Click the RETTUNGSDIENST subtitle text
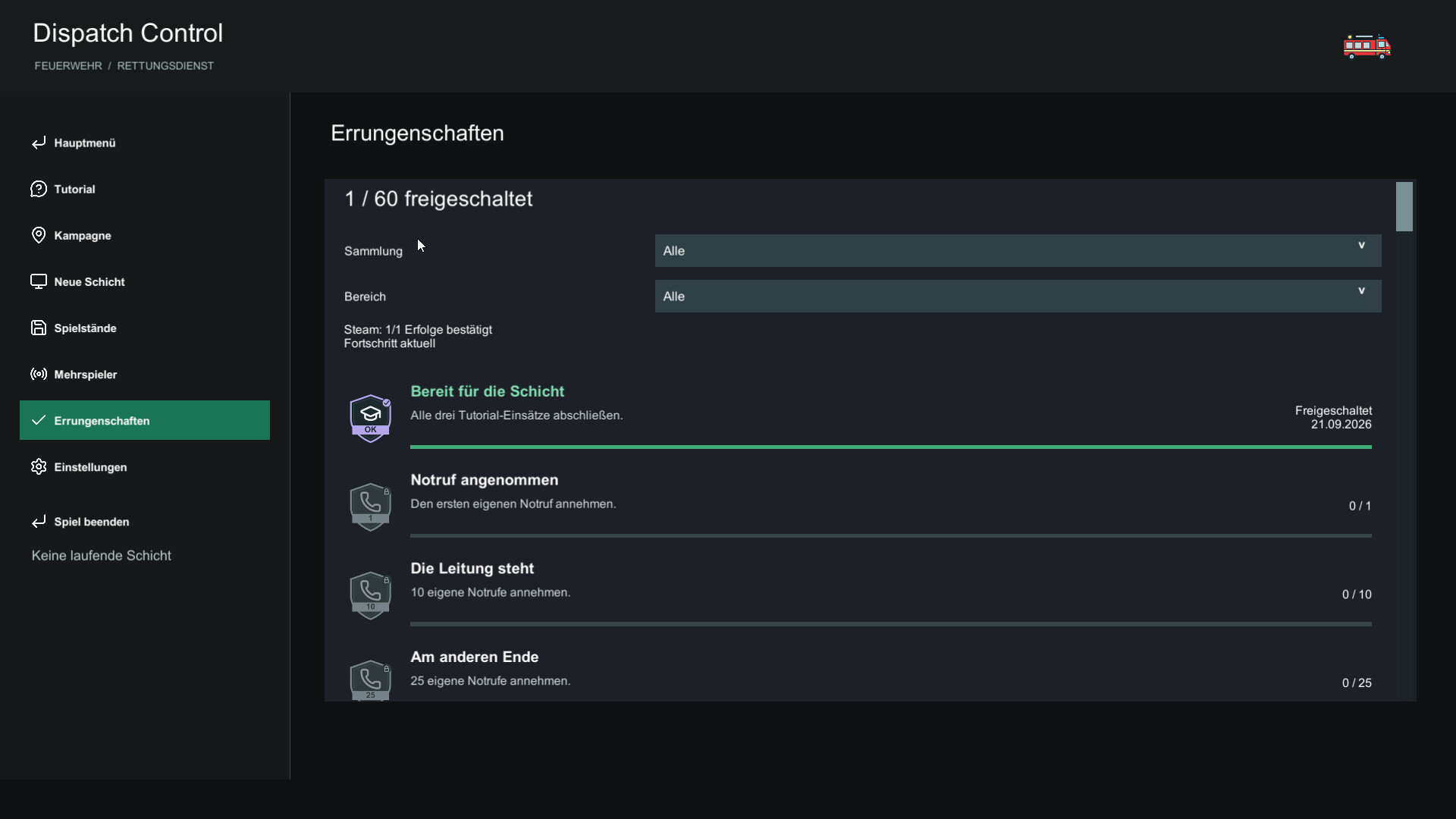 tap(165, 66)
